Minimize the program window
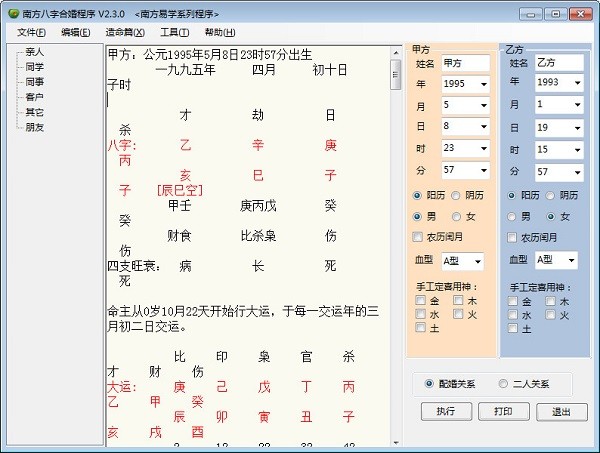The image size is (600, 453). click(530, 14)
